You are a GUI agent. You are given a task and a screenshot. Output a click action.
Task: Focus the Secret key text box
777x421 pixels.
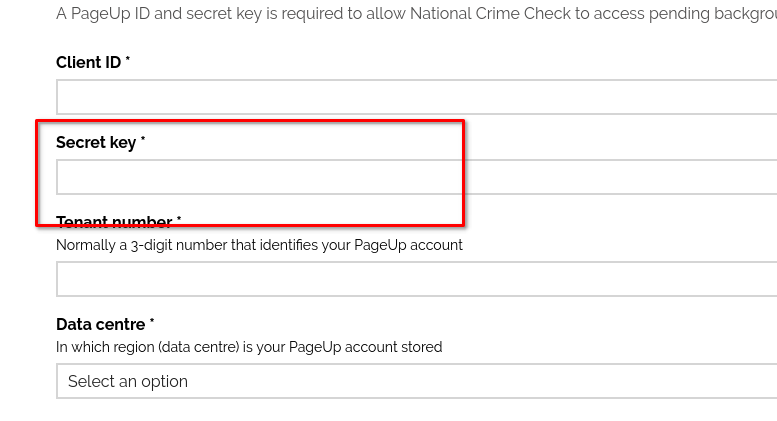click(x=416, y=177)
